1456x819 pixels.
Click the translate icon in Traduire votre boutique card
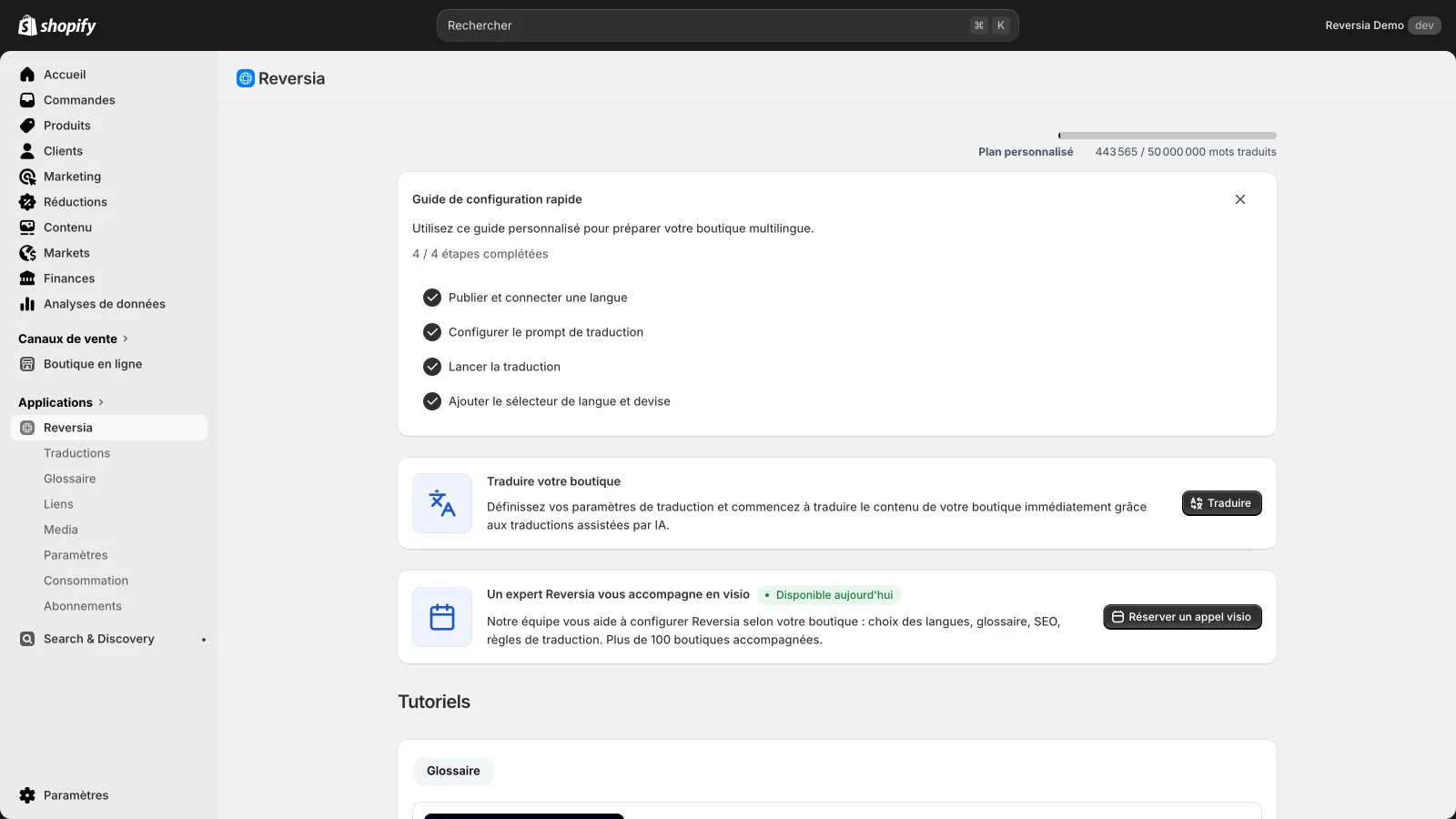(442, 503)
